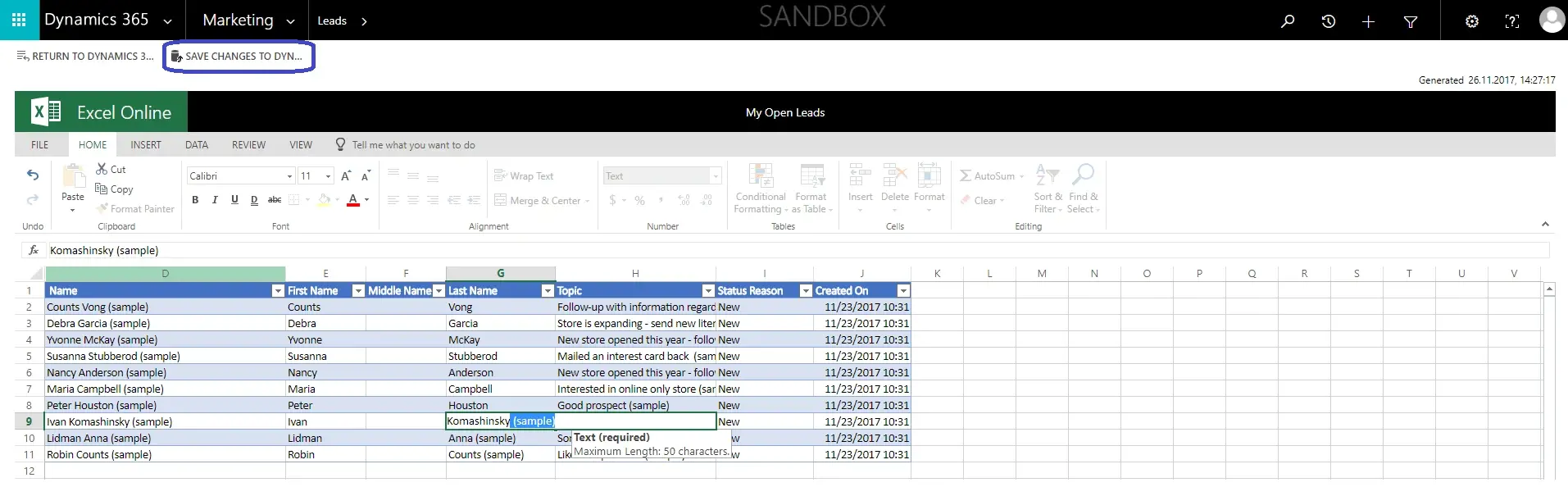The height and width of the screenshot is (496, 1568).
Task: Click the Format Painter button
Action: (x=135, y=209)
